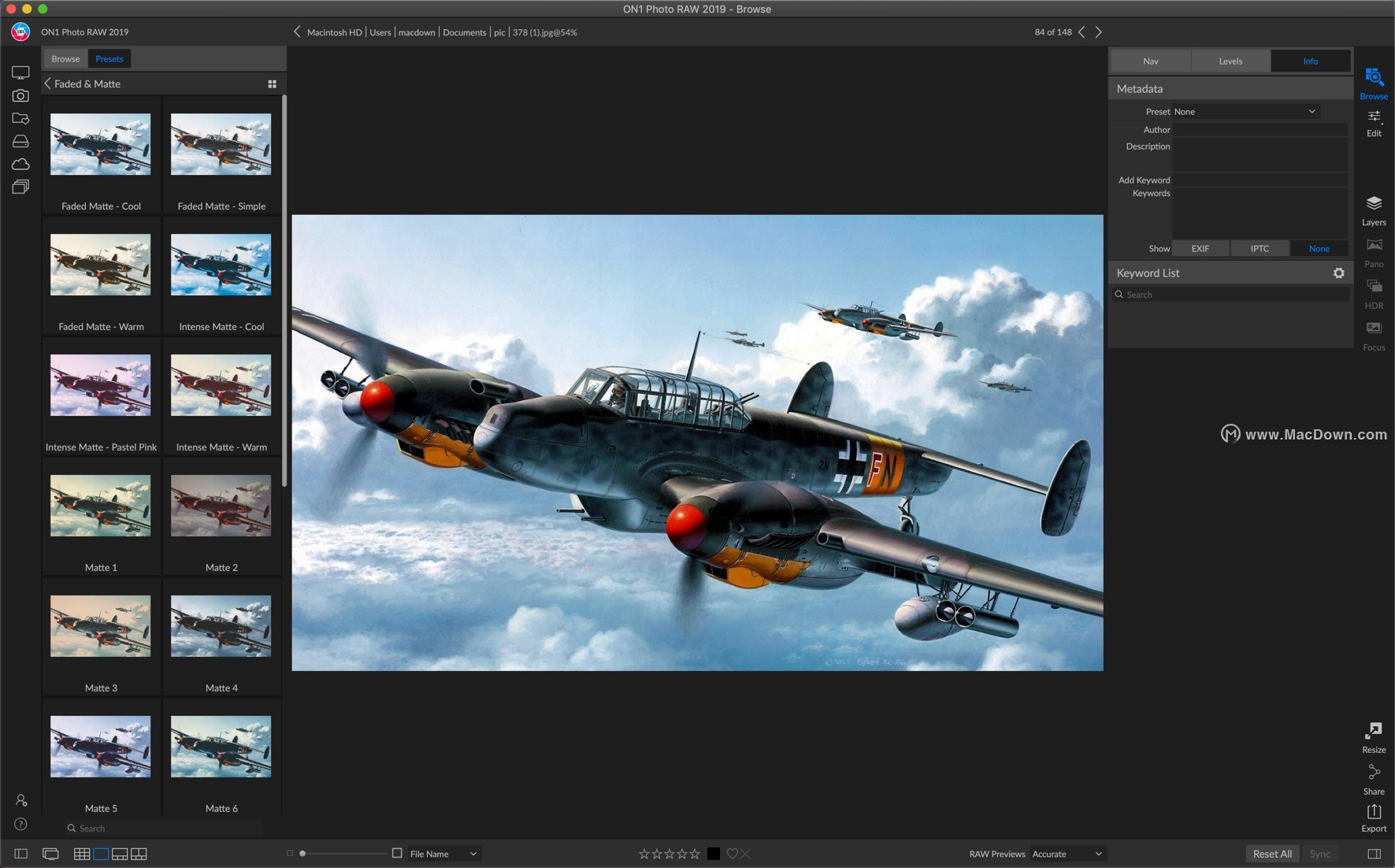Open the metadata Preset dropdown
Image resolution: width=1395 pixels, height=868 pixels.
1245,111
